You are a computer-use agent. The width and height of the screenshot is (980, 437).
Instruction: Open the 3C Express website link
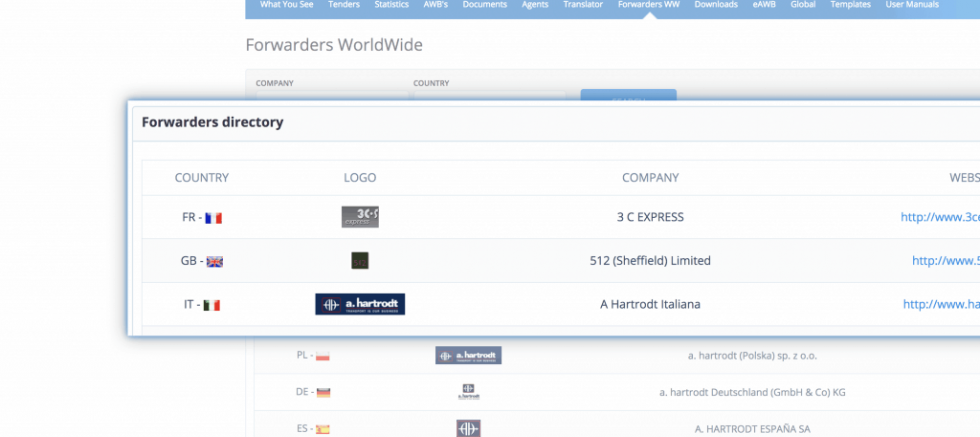939,217
